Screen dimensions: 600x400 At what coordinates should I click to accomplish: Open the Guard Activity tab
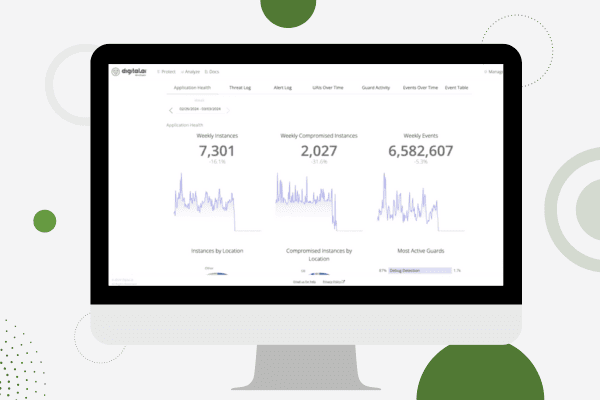376,88
